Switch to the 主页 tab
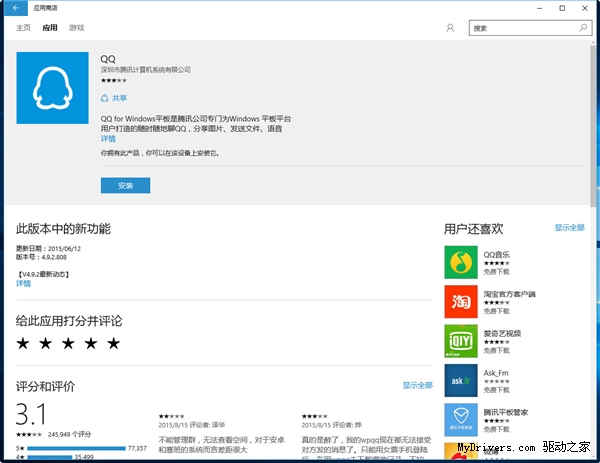 23,28
